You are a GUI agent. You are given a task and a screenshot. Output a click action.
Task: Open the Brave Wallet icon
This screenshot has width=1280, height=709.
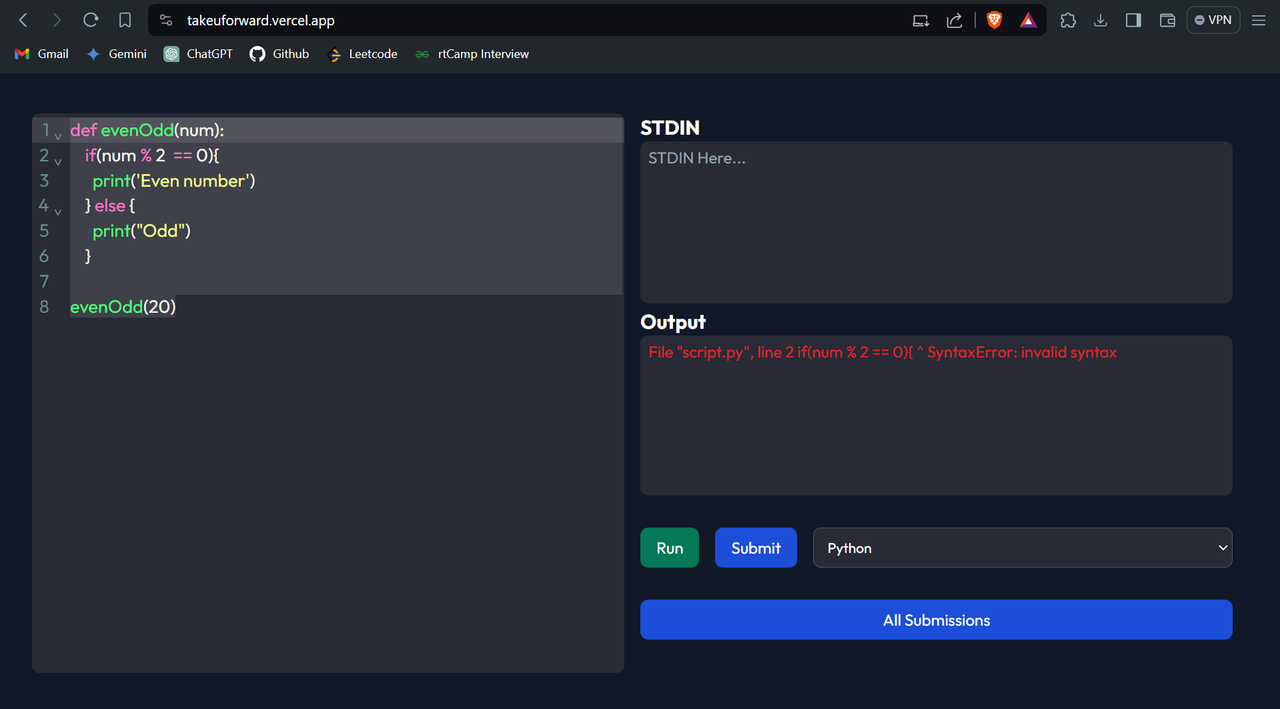(x=1167, y=20)
